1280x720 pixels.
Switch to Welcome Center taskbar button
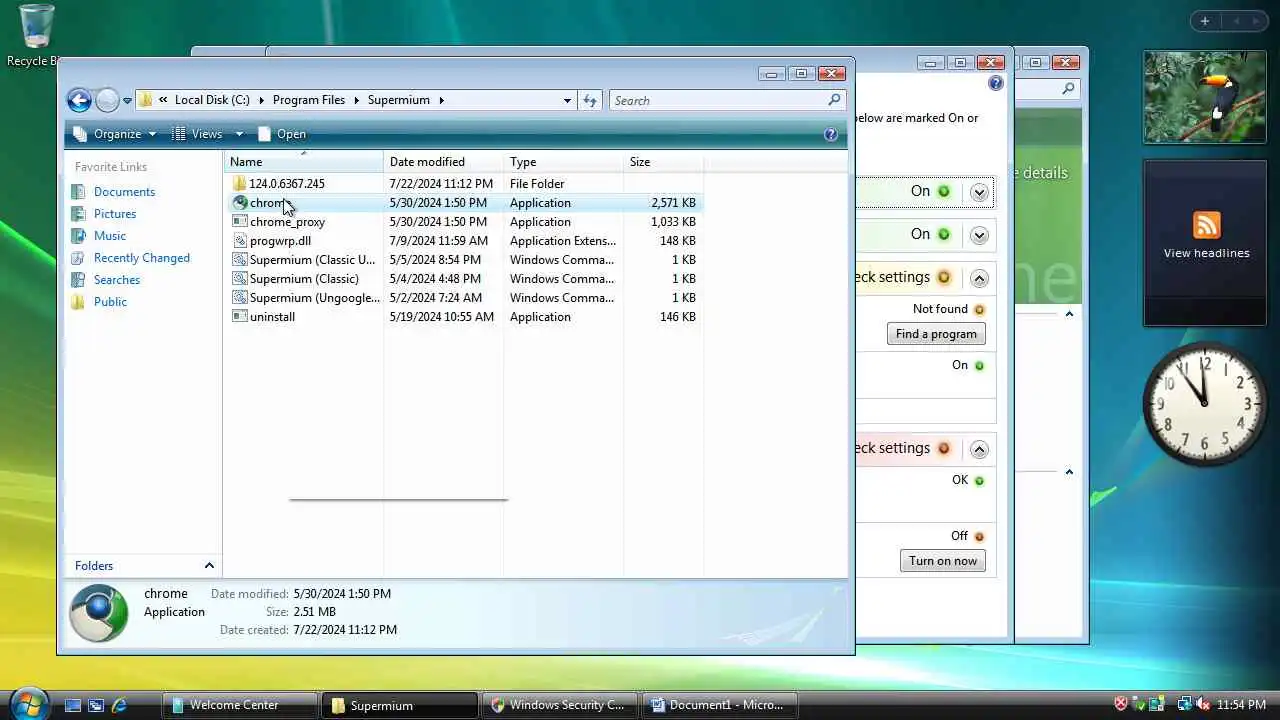point(239,705)
